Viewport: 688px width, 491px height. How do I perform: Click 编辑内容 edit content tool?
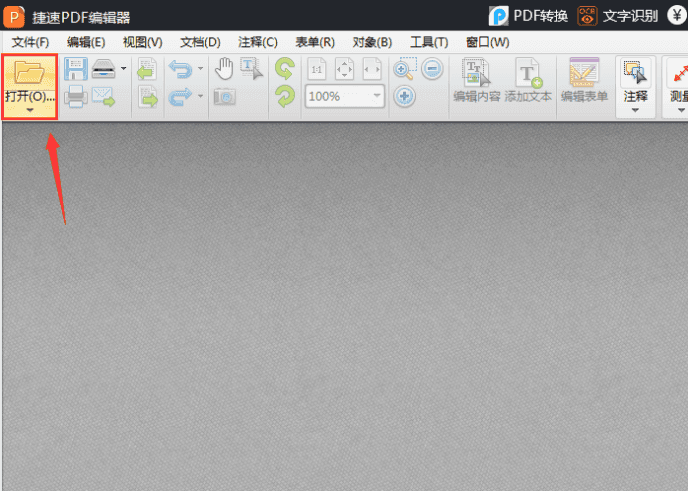point(477,80)
